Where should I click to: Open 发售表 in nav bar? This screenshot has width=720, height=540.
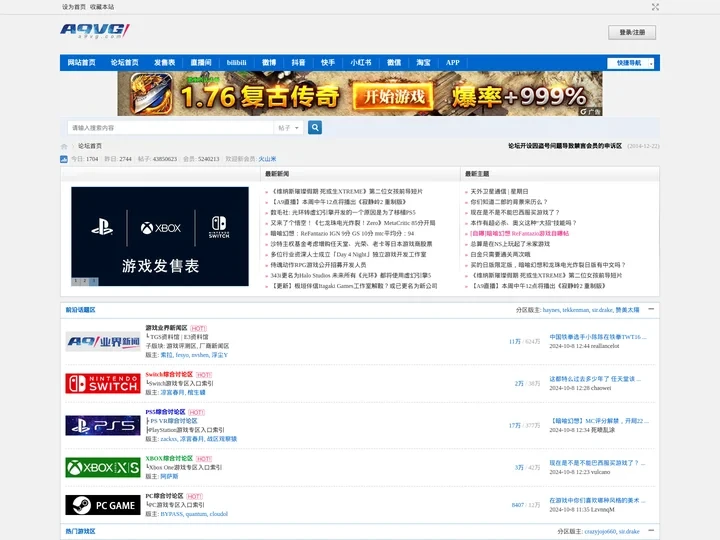164,62
